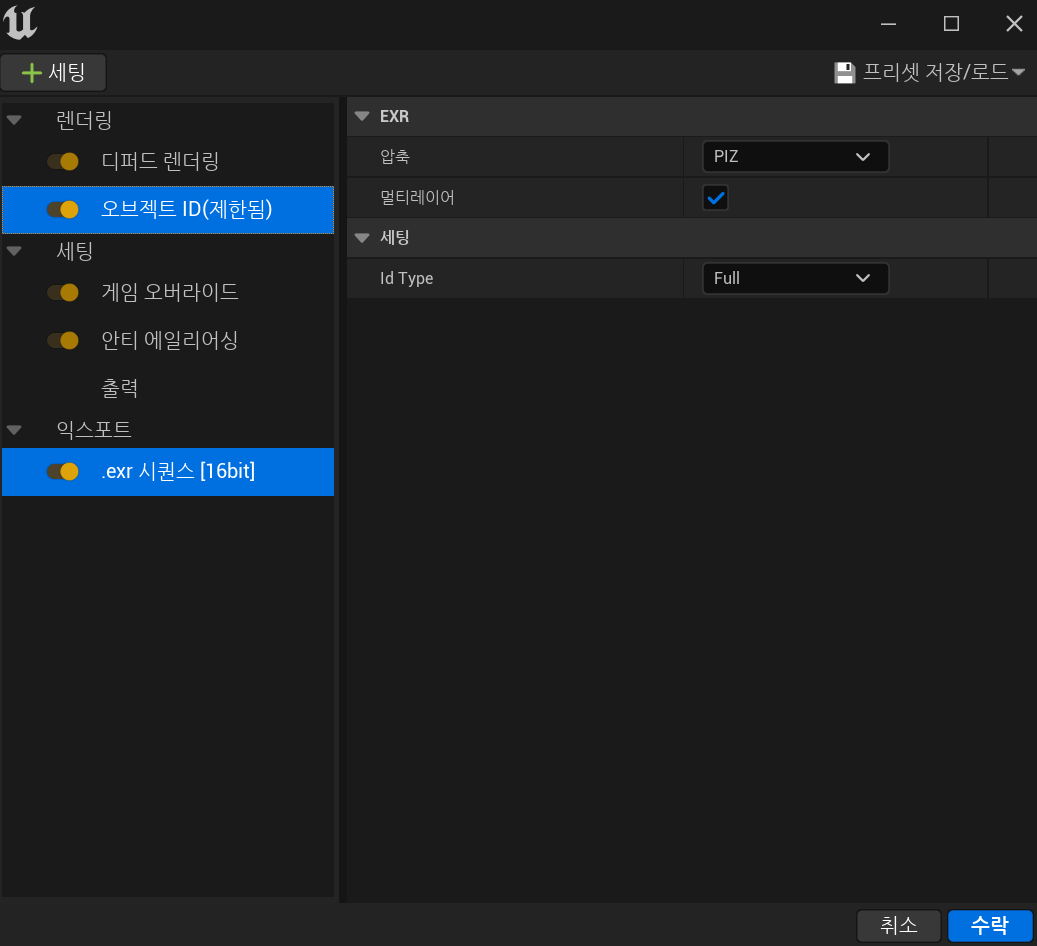Image resolution: width=1037 pixels, height=946 pixels.
Task: Open the 프리셋 저장/로드 dropdown menu
Action: [930, 73]
